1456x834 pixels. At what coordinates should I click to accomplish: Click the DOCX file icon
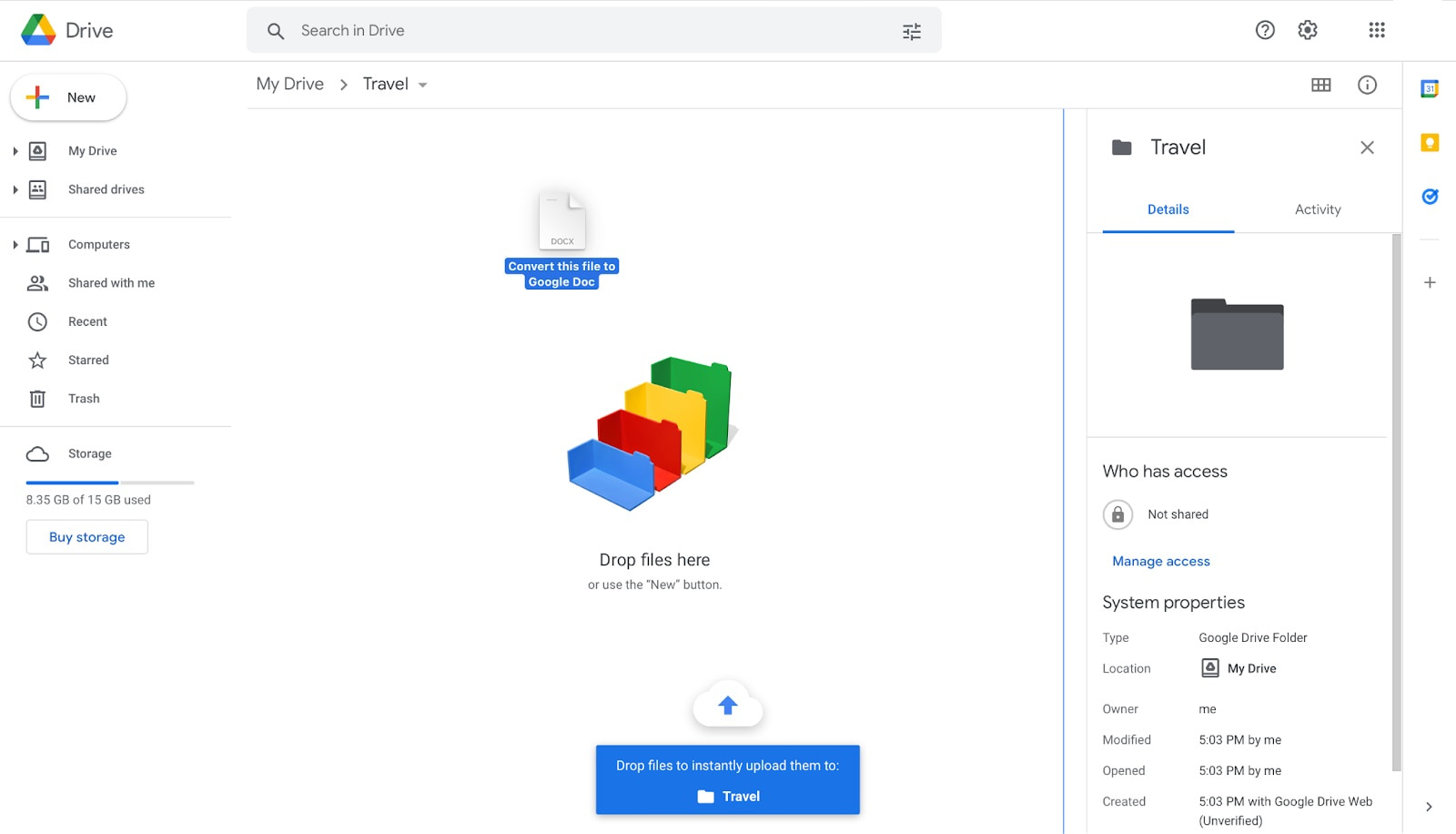[562, 219]
